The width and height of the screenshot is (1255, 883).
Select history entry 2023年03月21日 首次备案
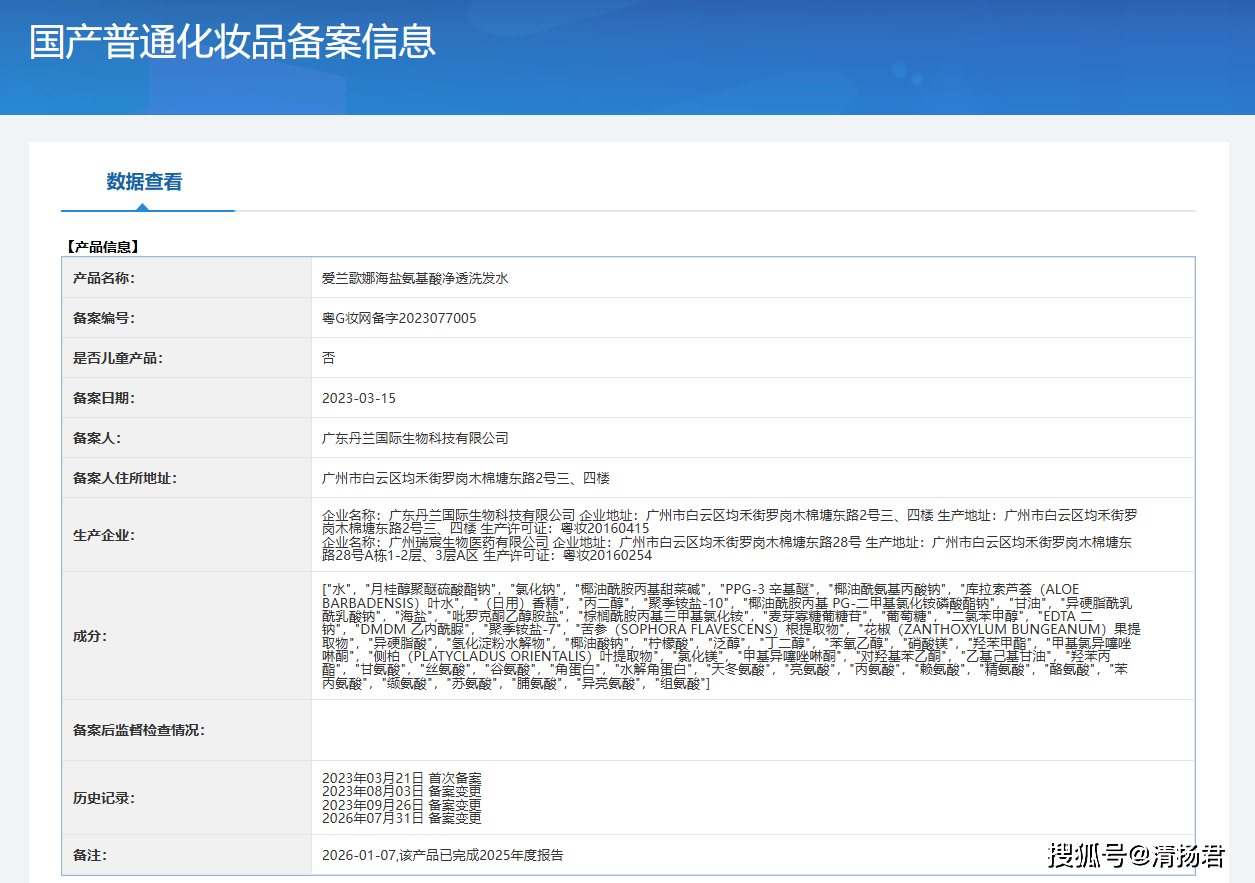point(402,778)
